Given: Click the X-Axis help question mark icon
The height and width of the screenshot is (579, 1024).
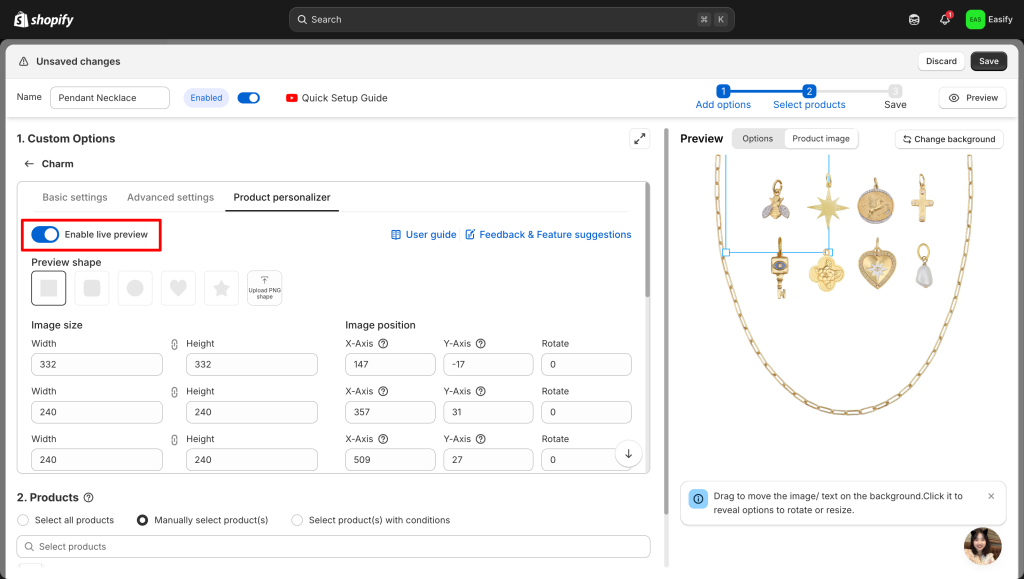Looking at the screenshot, I should 384,344.
